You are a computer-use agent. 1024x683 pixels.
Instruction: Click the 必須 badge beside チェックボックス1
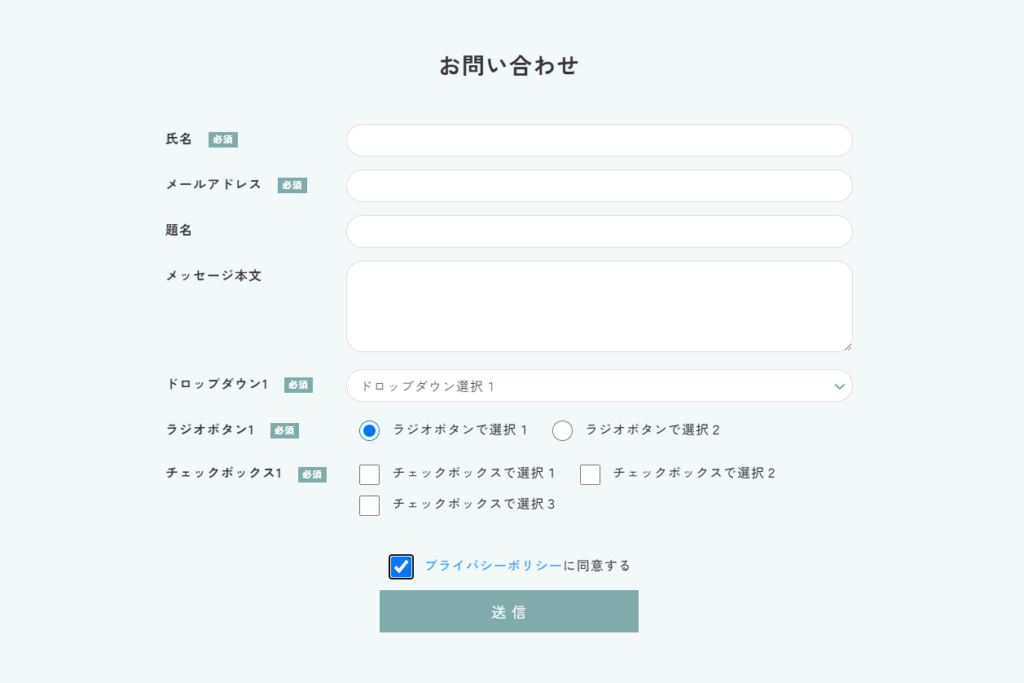312,474
